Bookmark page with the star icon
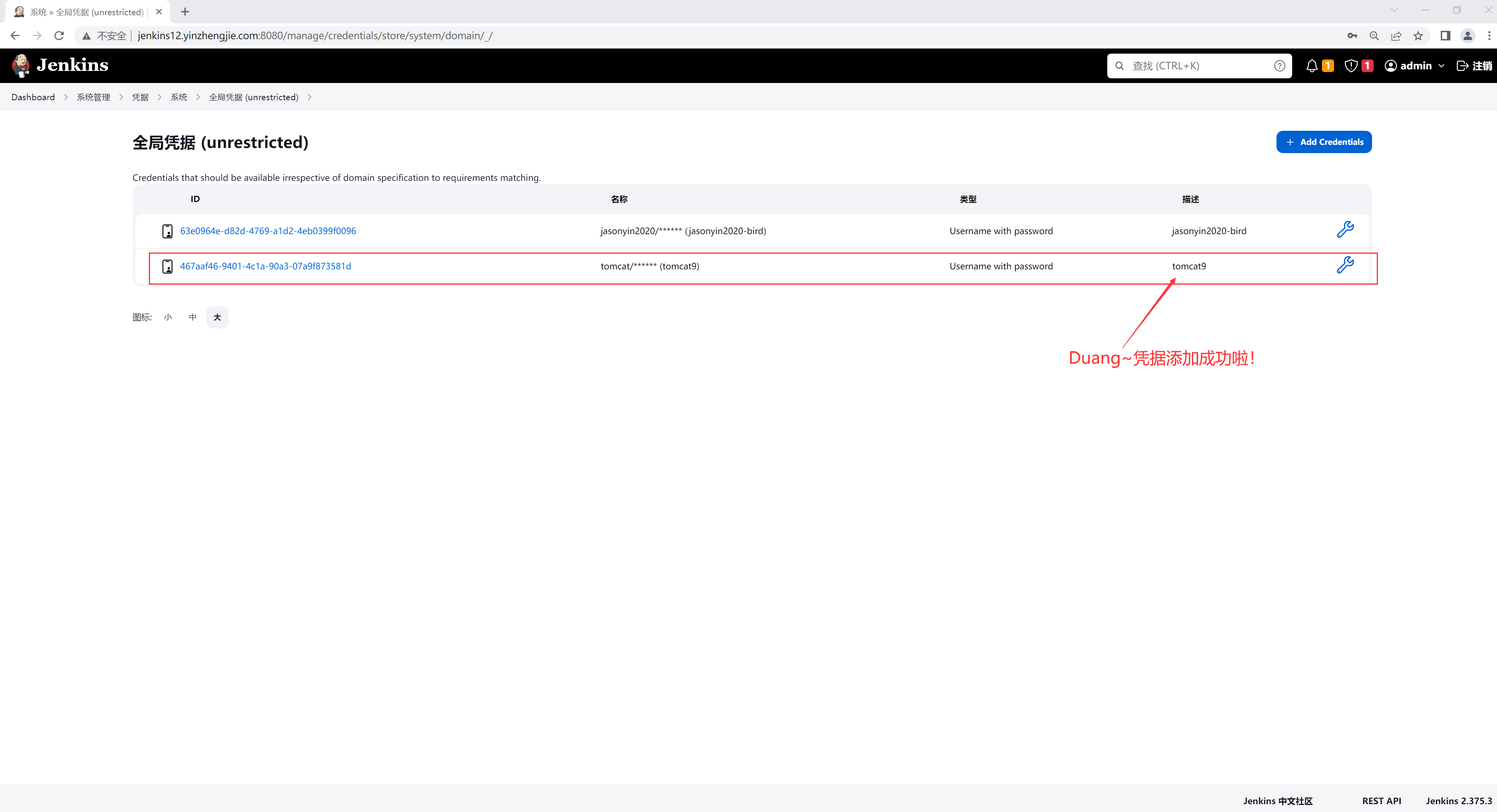Image resolution: width=1497 pixels, height=812 pixels. [x=1418, y=36]
